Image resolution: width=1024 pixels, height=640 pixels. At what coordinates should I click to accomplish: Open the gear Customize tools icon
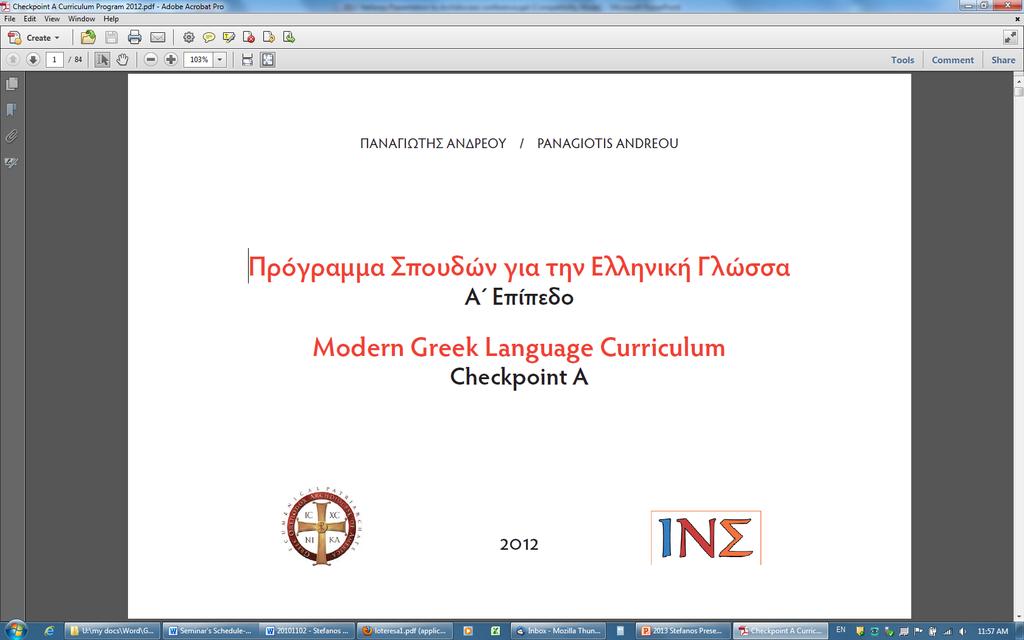click(189, 38)
